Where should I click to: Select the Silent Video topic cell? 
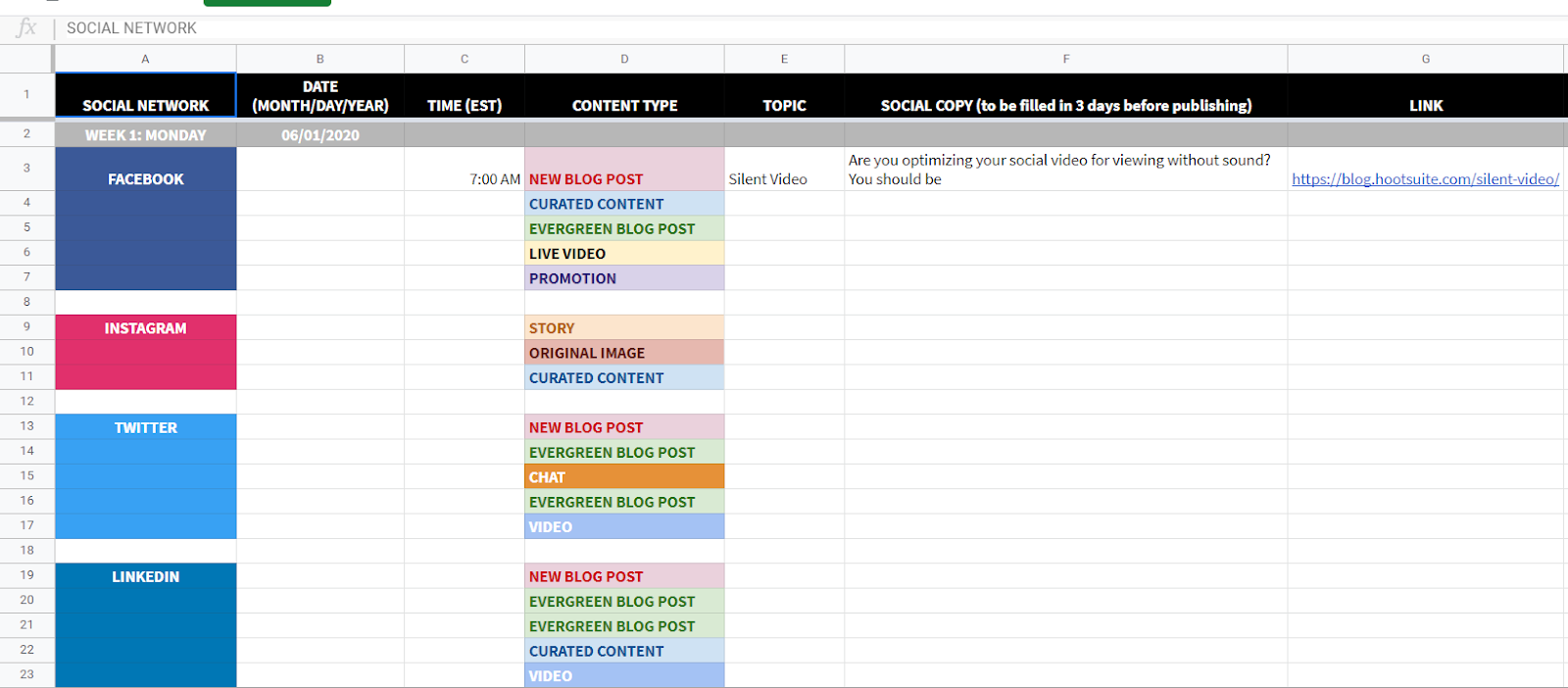point(784,169)
